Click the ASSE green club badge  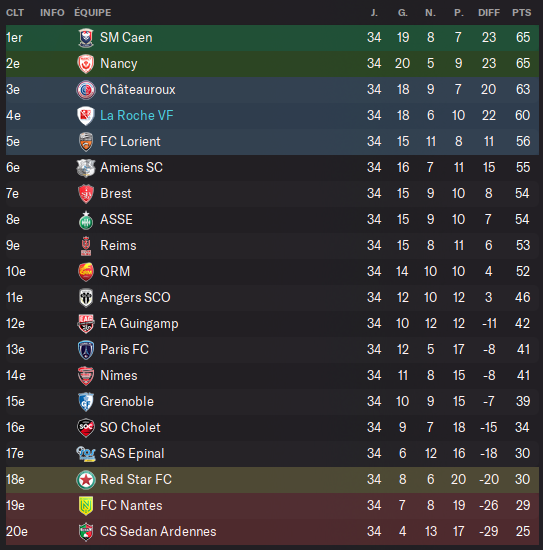[86, 220]
